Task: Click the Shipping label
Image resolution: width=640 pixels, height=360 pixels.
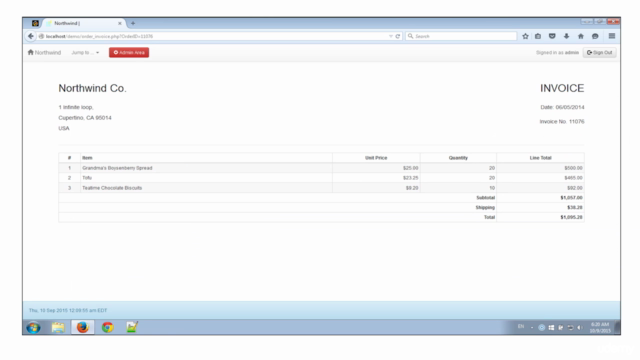Action: [485, 207]
